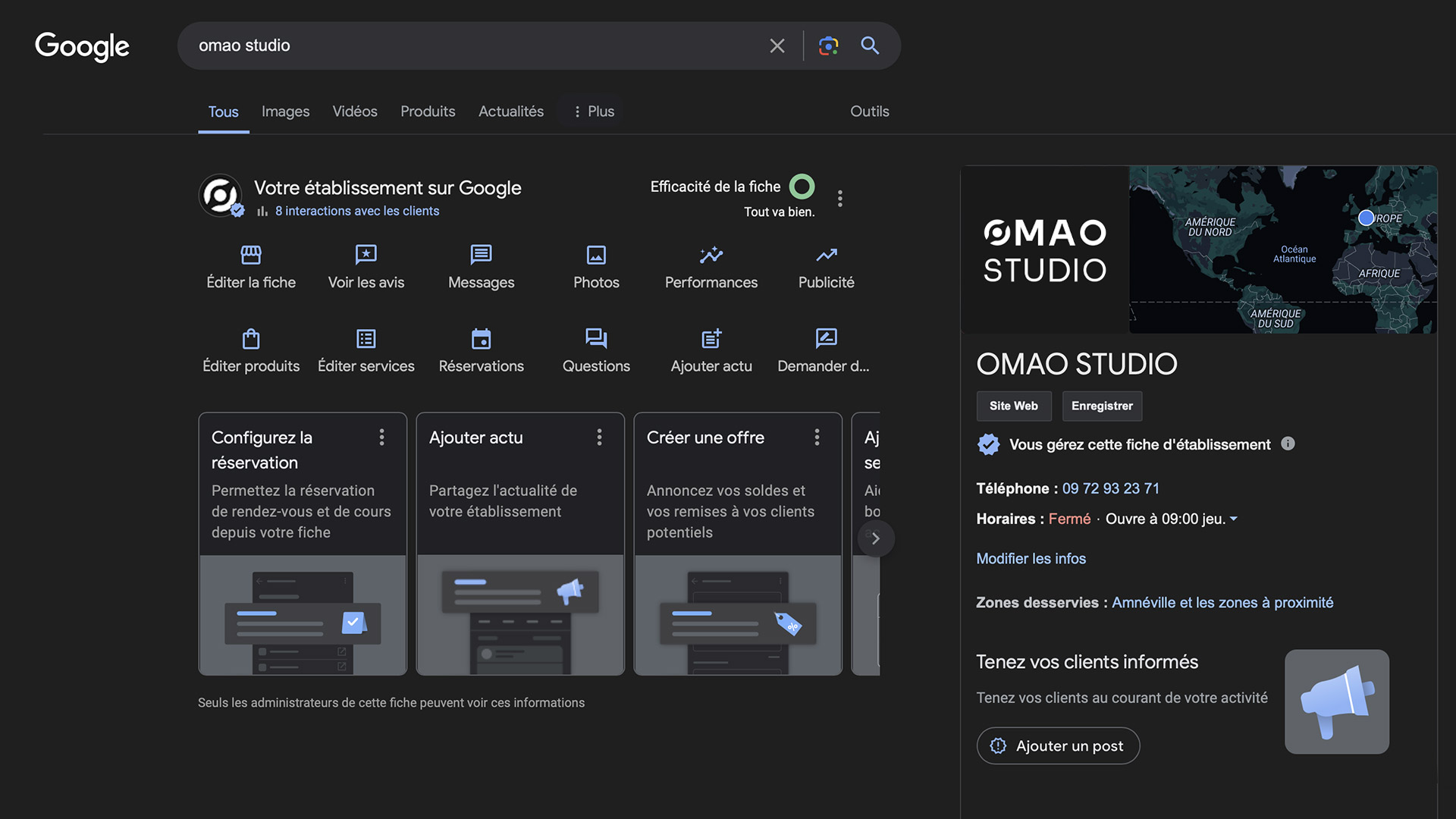1456x819 pixels.
Task: Open Voir les avis star icon
Action: 366,255
